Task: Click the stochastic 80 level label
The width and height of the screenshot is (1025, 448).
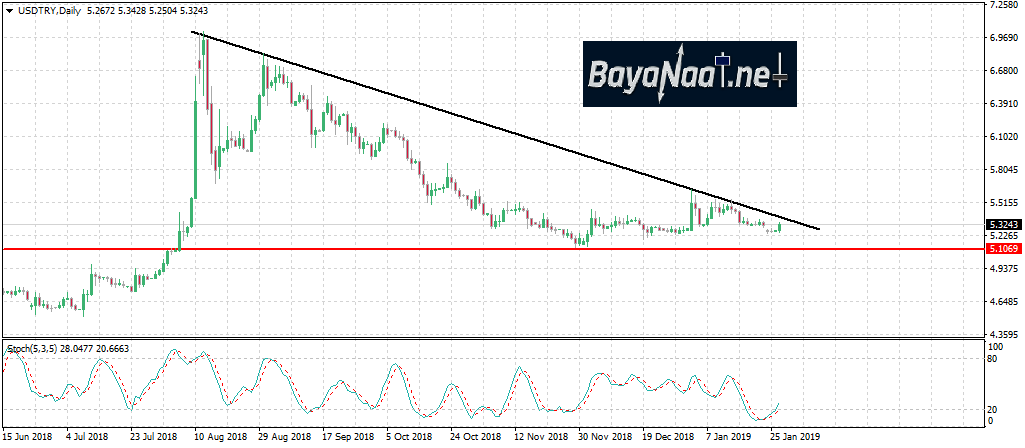Action: [x=992, y=357]
